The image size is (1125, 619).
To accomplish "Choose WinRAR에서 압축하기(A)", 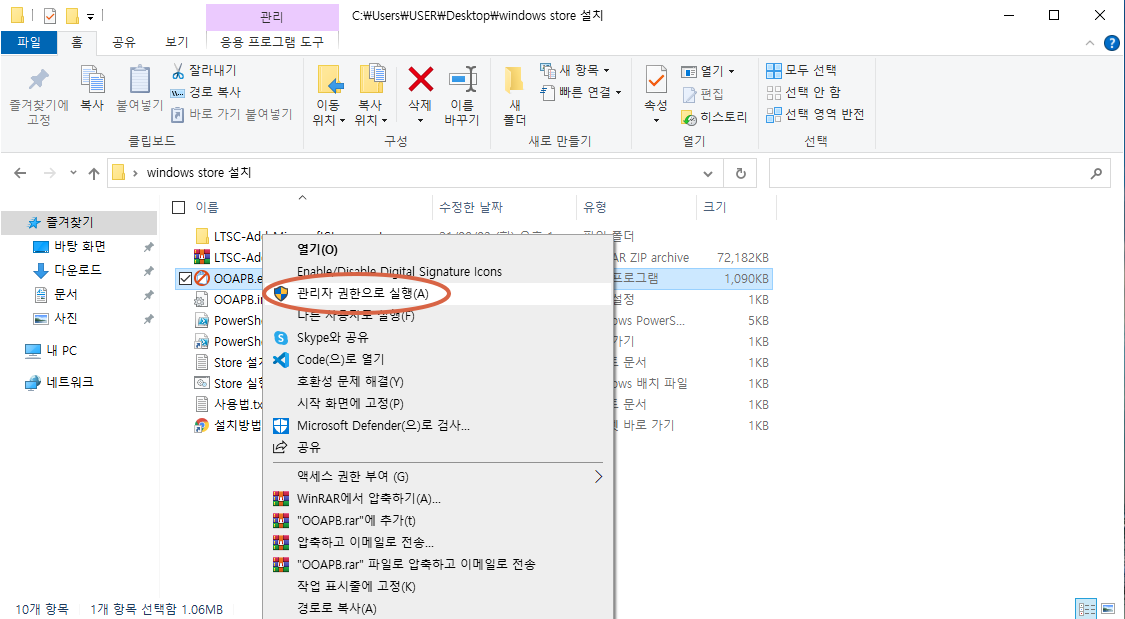I will [x=369, y=498].
